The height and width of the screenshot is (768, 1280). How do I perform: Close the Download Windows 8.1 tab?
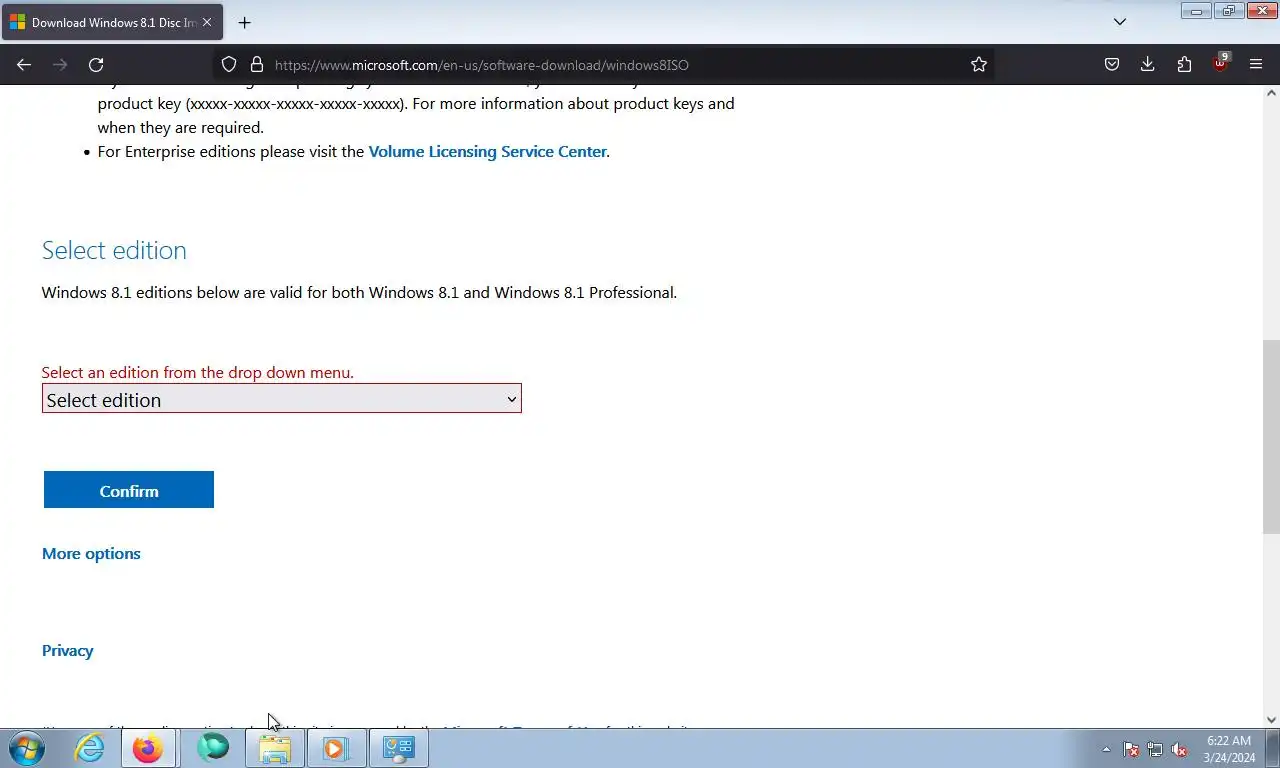(207, 22)
